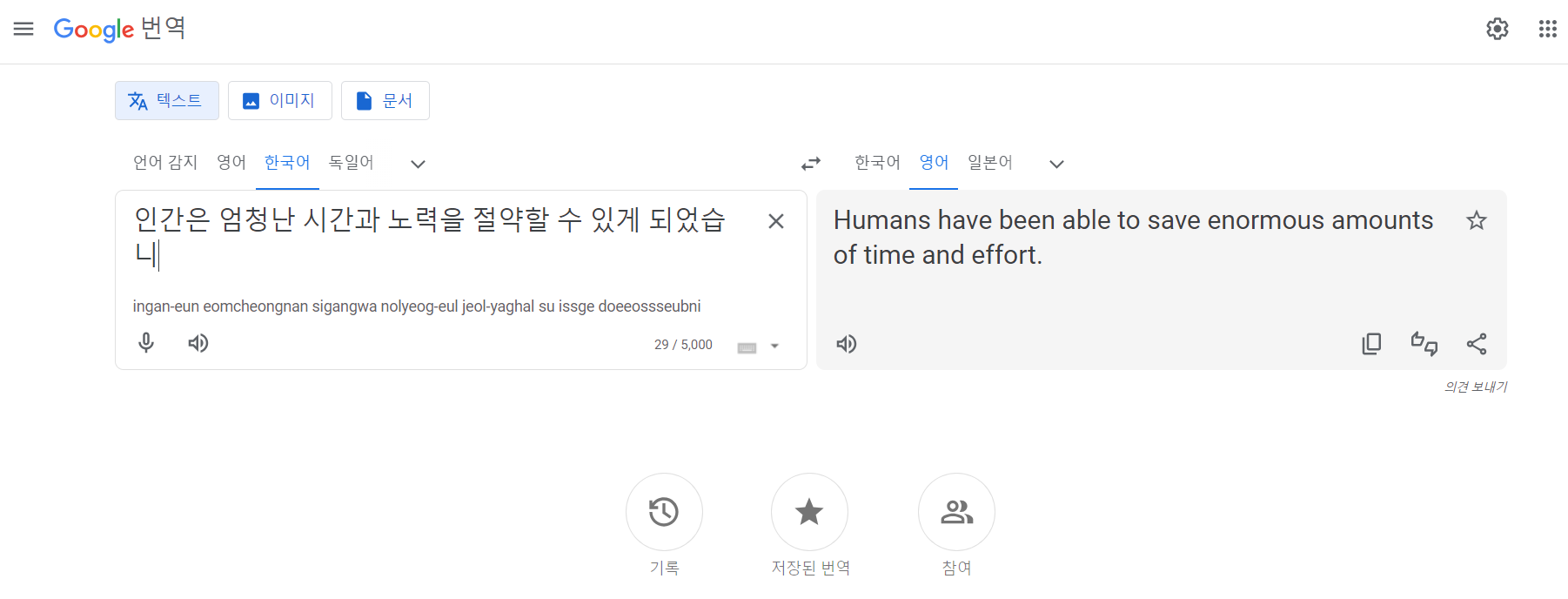
Task: Listen to the source text
Action: pos(198,343)
